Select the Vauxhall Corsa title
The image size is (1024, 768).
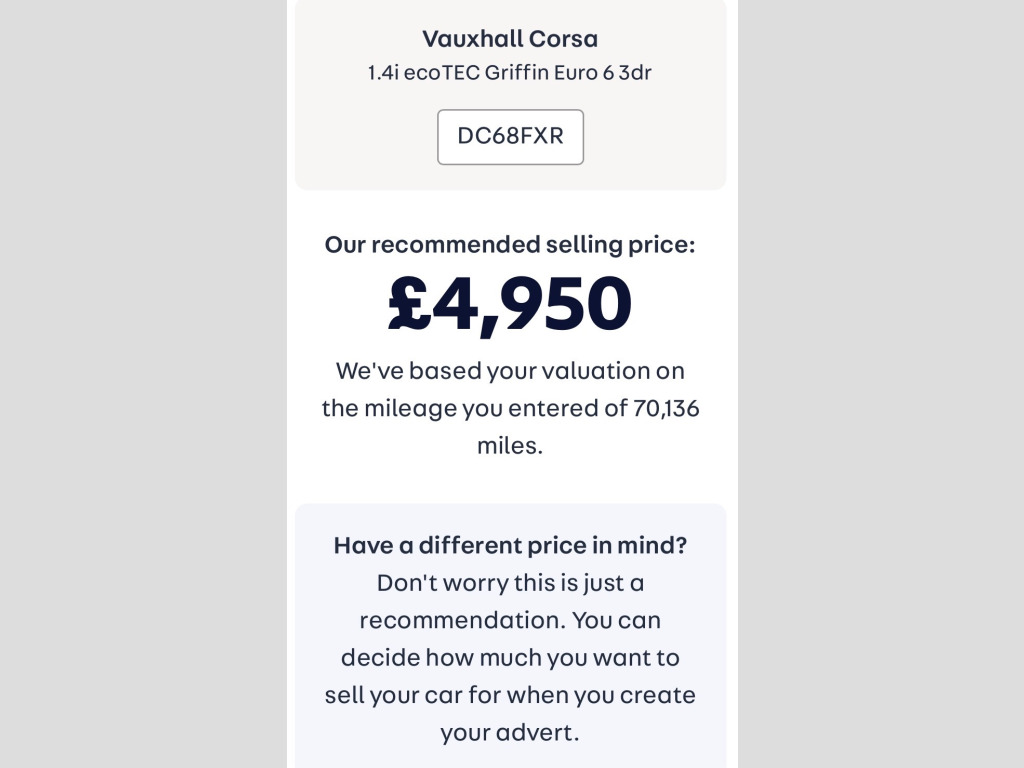(510, 39)
